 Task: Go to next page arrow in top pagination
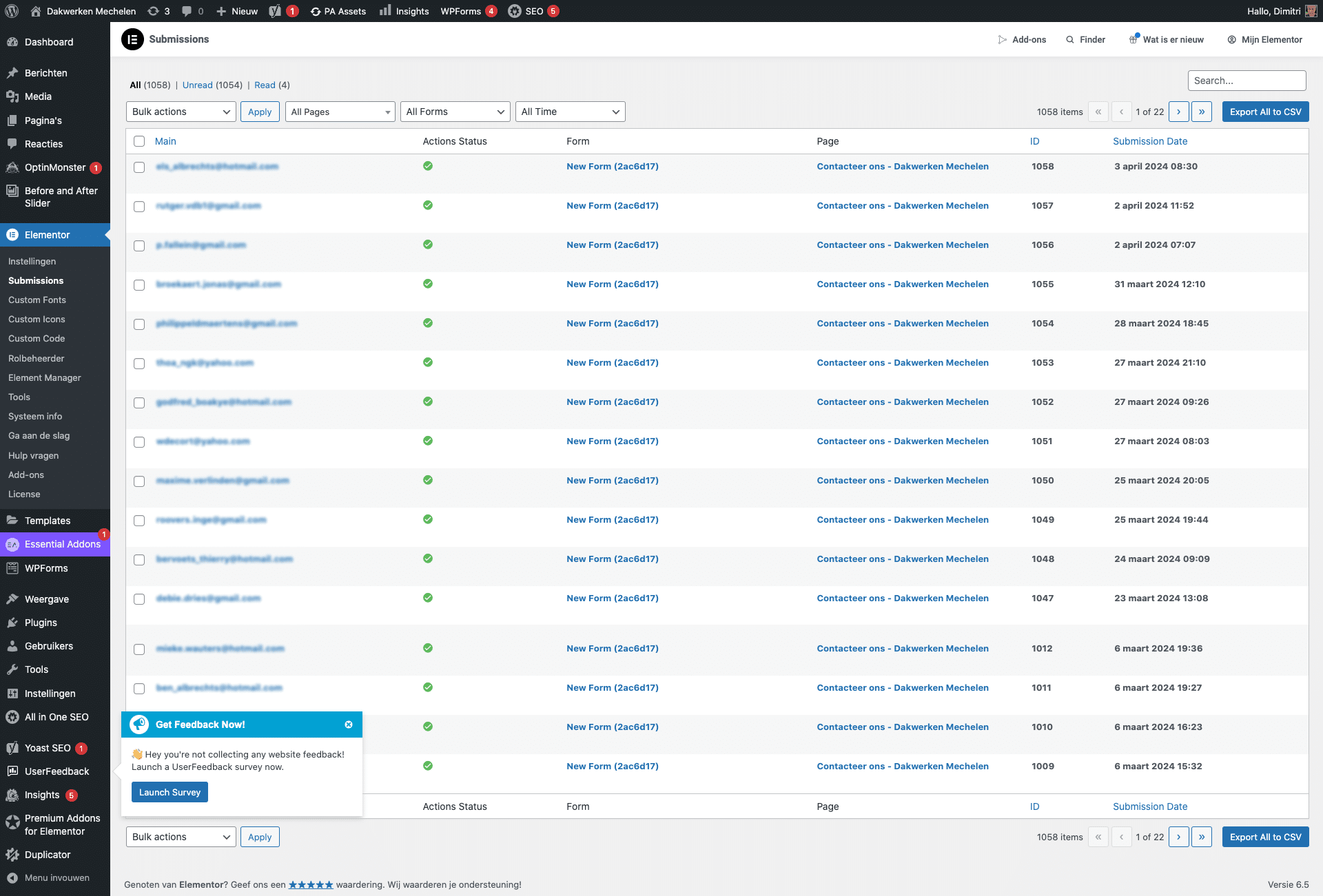(1179, 112)
